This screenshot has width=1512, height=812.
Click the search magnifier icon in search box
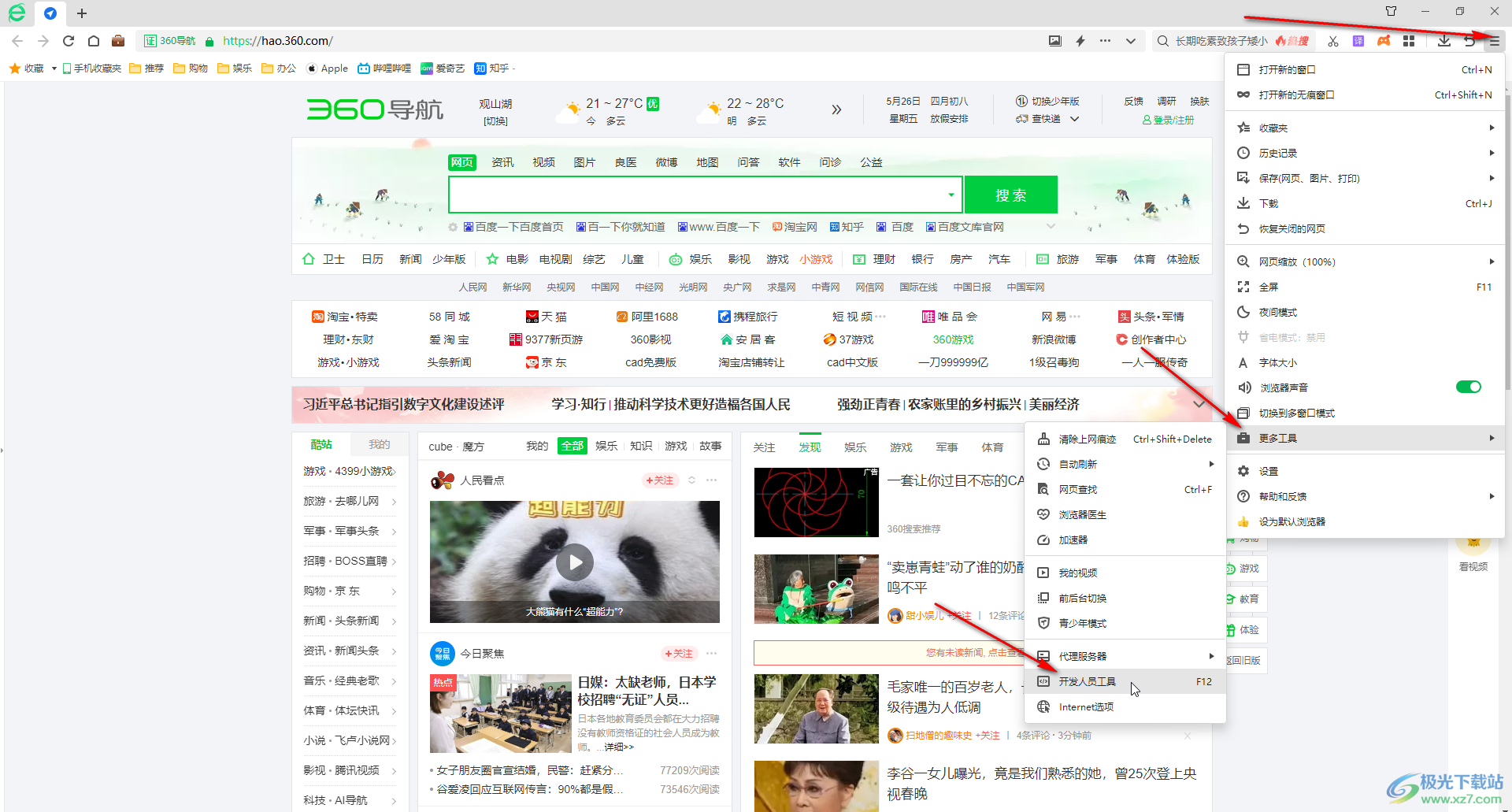coord(1162,41)
